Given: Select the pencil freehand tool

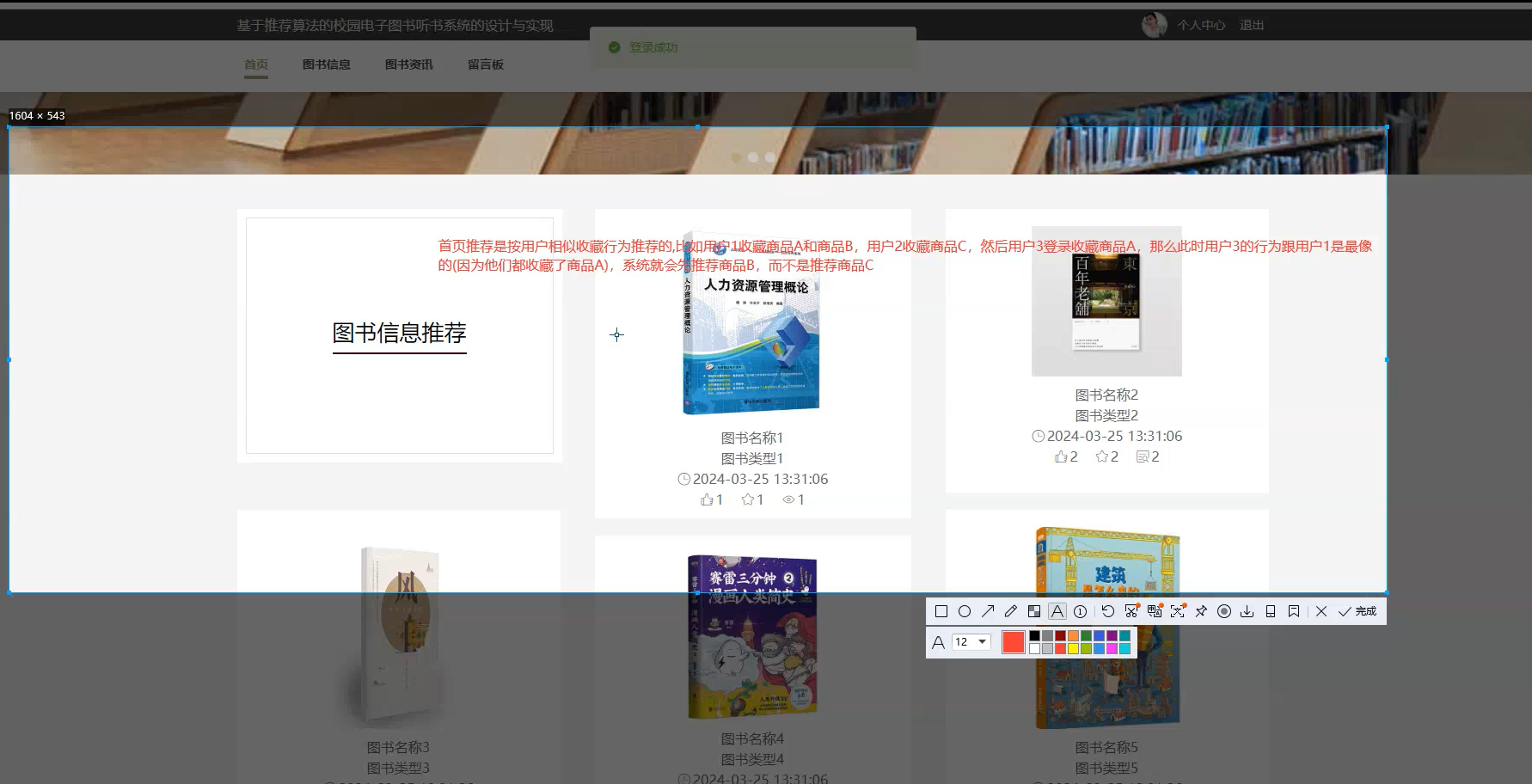Looking at the screenshot, I should (x=1011, y=611).
